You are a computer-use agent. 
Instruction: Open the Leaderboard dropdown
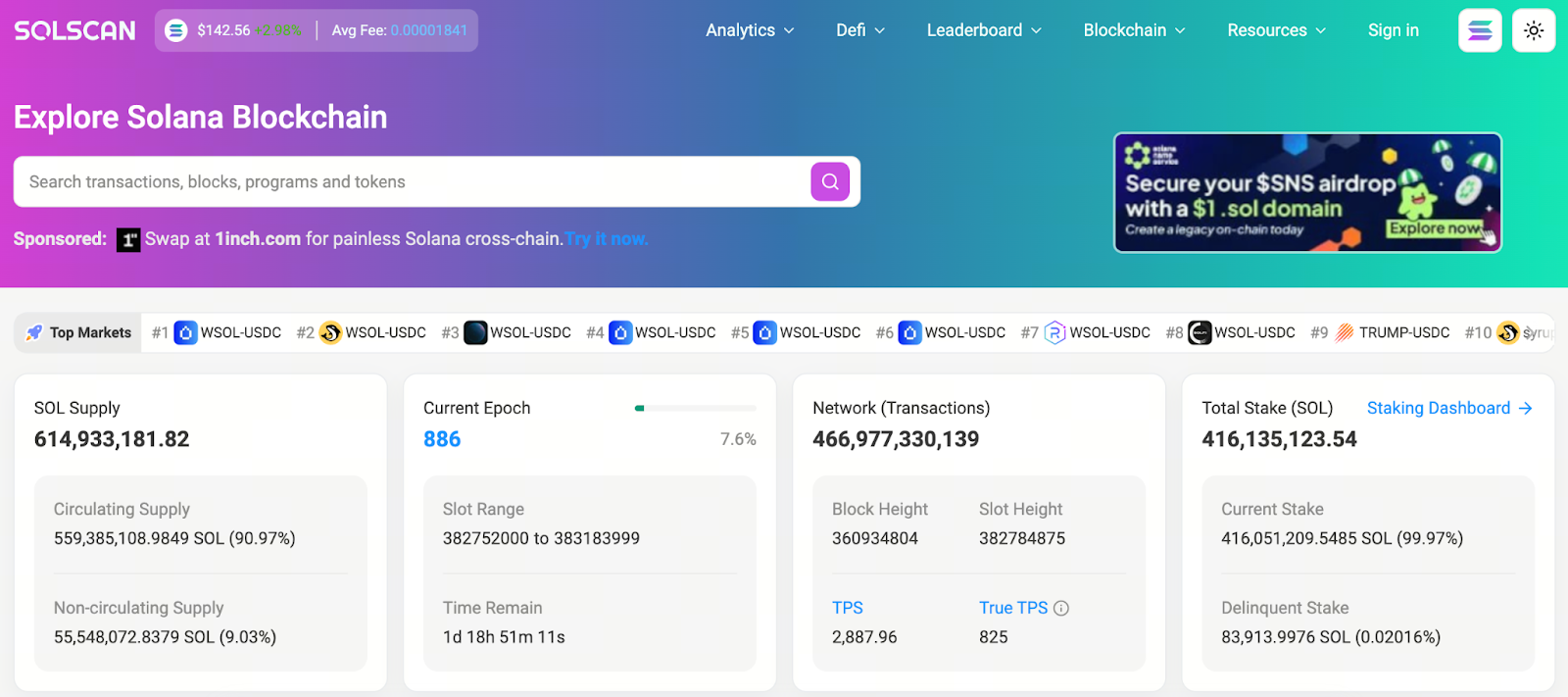point(984,30)
